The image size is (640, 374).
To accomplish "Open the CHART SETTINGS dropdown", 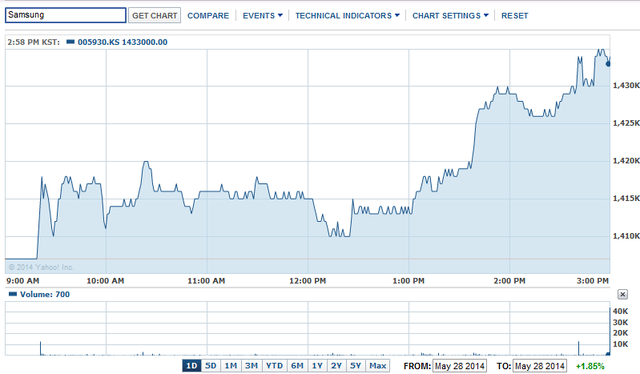I will coord(450,16).
